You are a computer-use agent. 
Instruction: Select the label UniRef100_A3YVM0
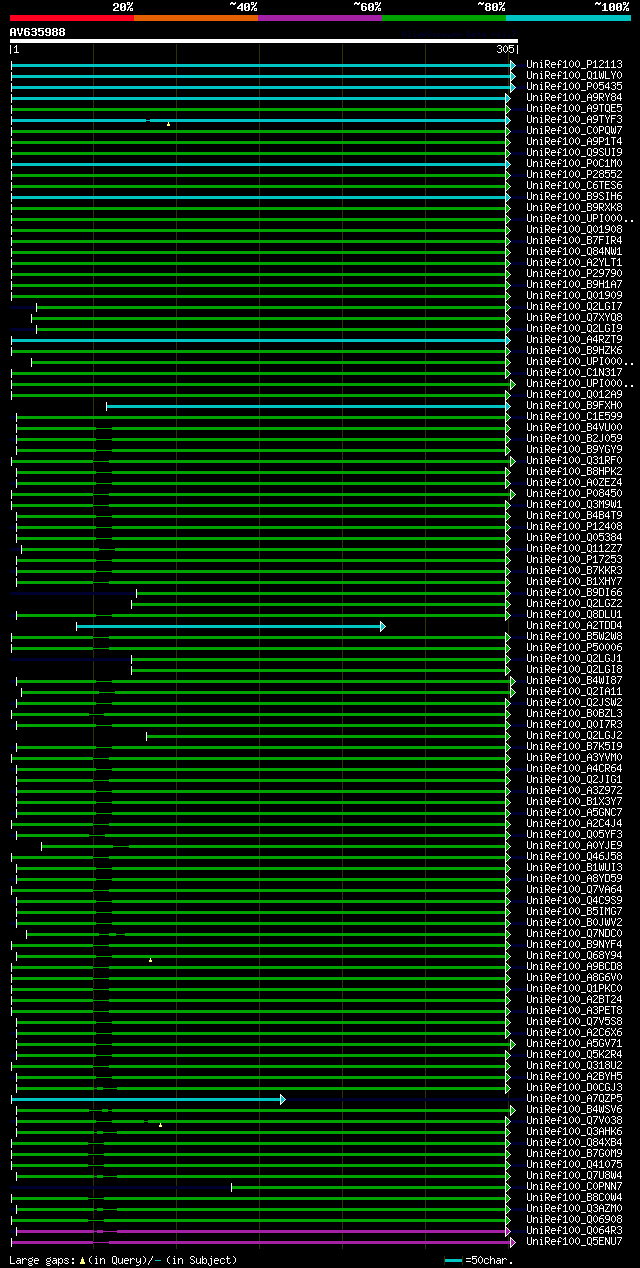574,757
